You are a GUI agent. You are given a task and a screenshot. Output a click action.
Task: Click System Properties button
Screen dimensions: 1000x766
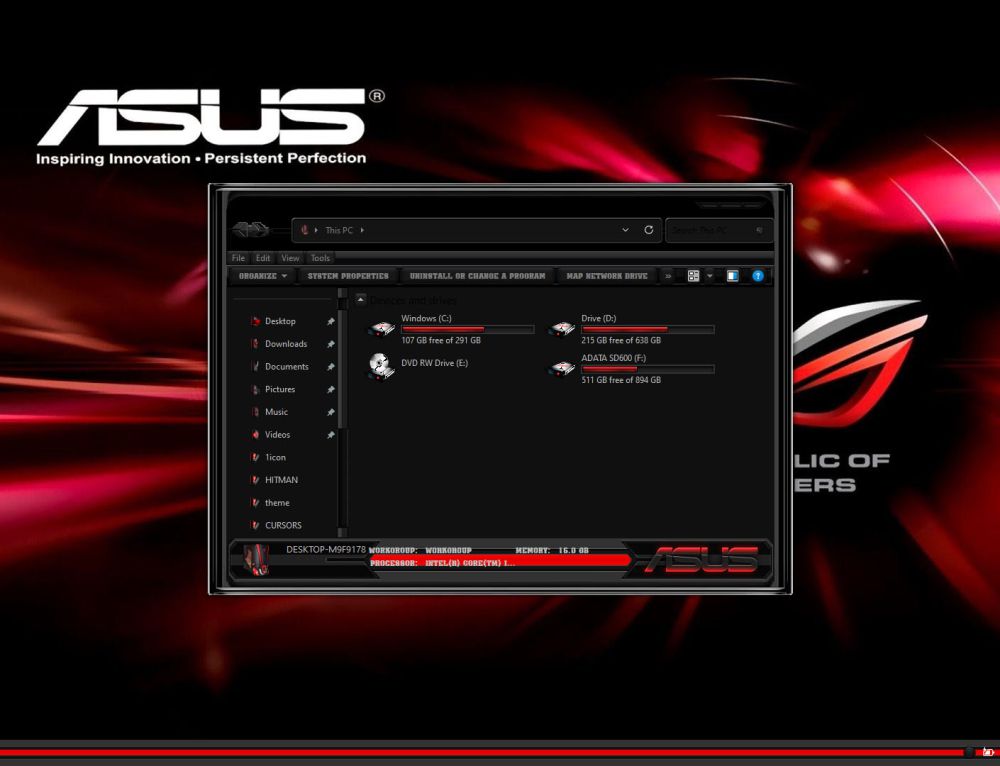pyautogui.click(x=348, y=276)
